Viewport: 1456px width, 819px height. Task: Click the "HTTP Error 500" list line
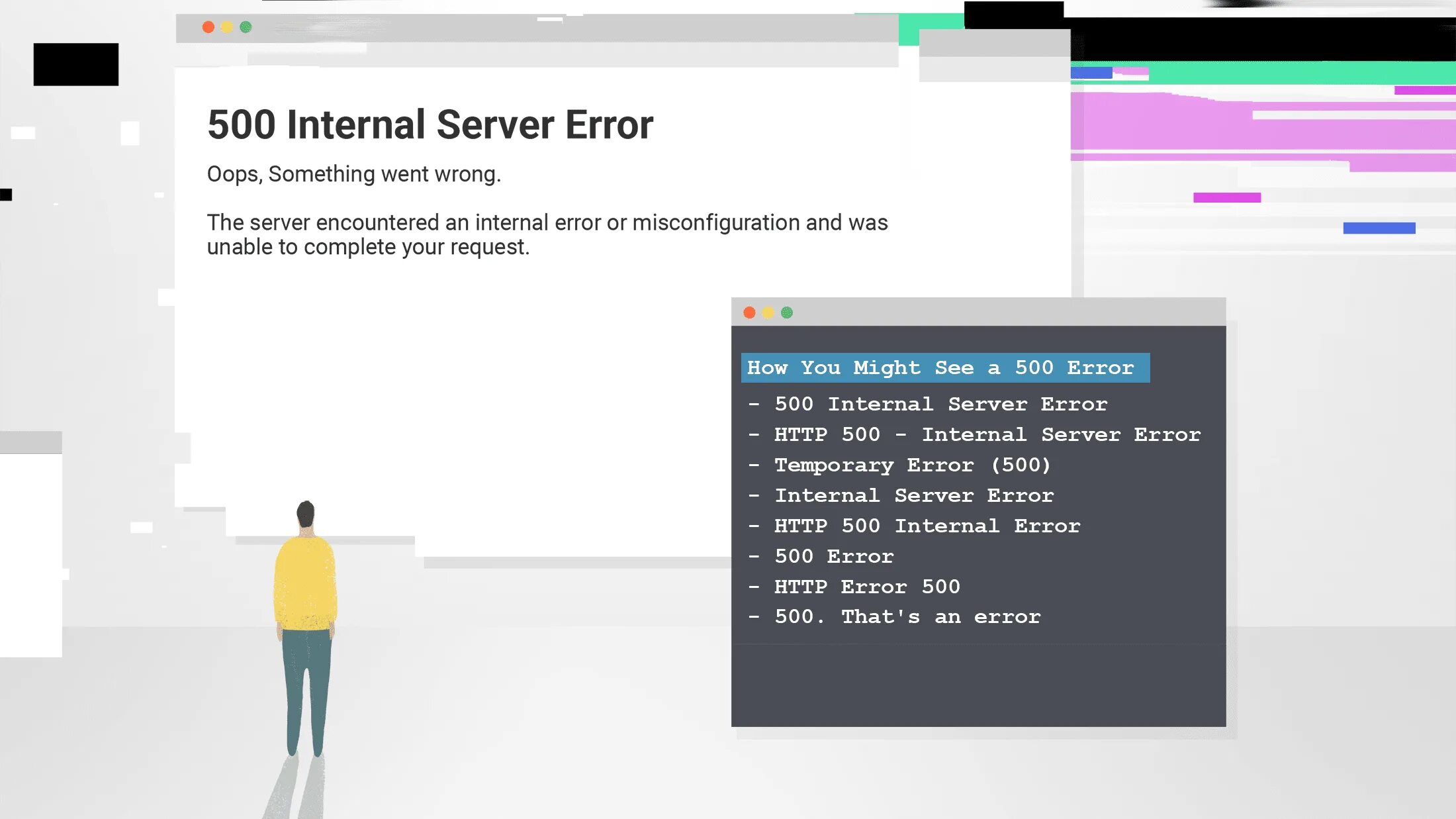point(867,587)
